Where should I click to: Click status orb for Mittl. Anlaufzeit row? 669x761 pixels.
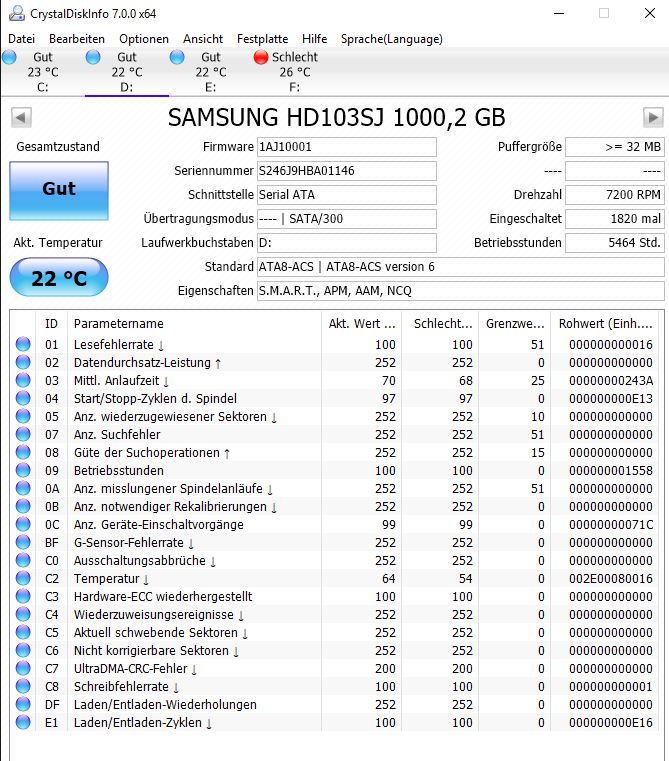23,380
